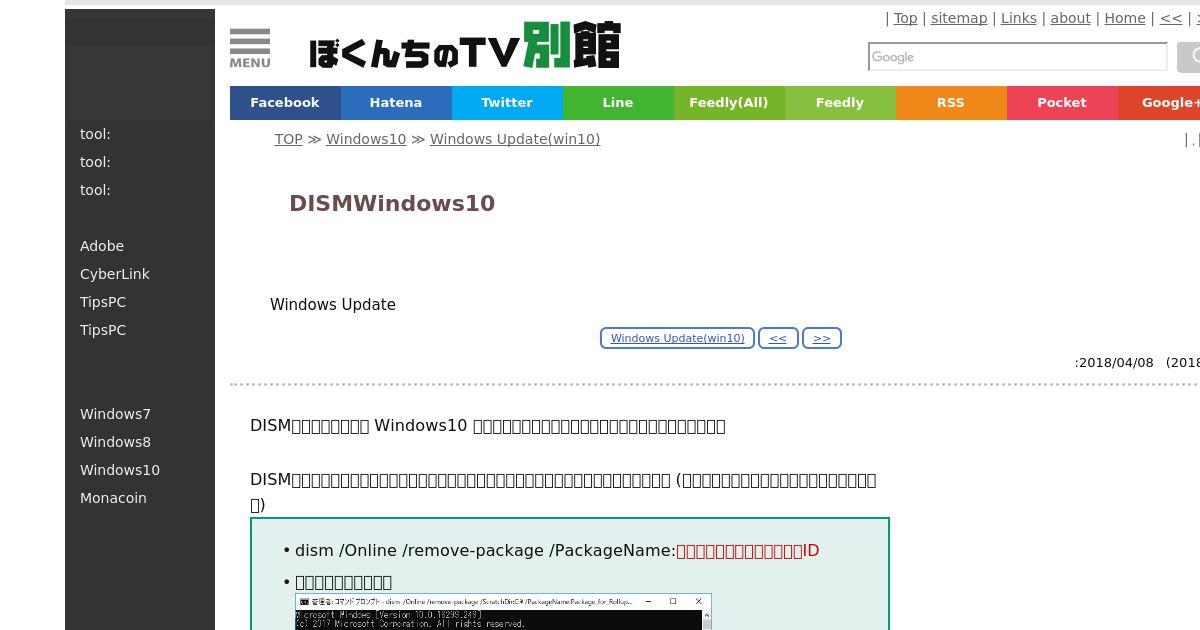Subscribe using the Feedly(All) button
Screen dimensions: 1200x630
click(x=729, y=103)
